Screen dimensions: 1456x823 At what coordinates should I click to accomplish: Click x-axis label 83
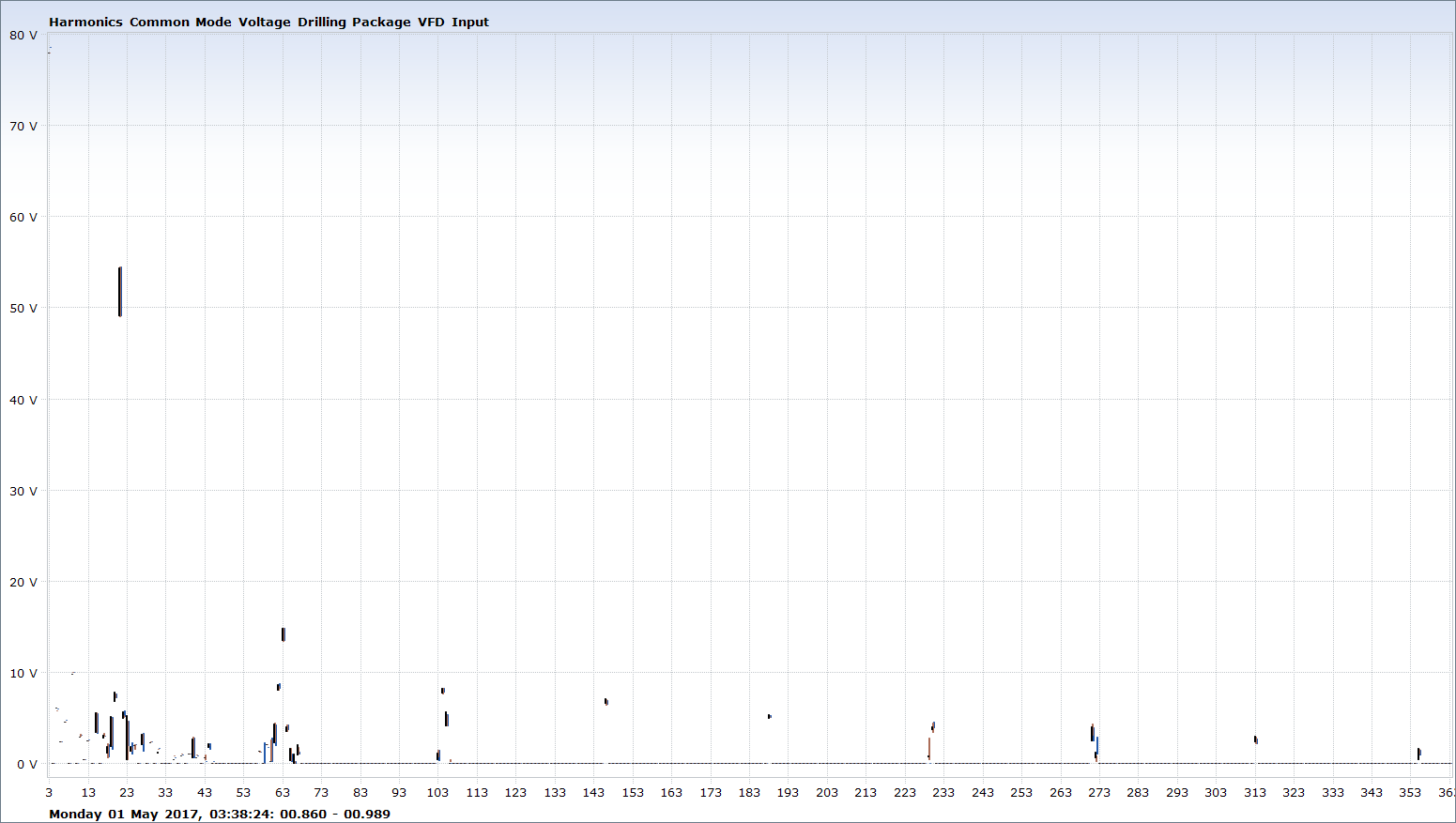click(x=360, y=792)
